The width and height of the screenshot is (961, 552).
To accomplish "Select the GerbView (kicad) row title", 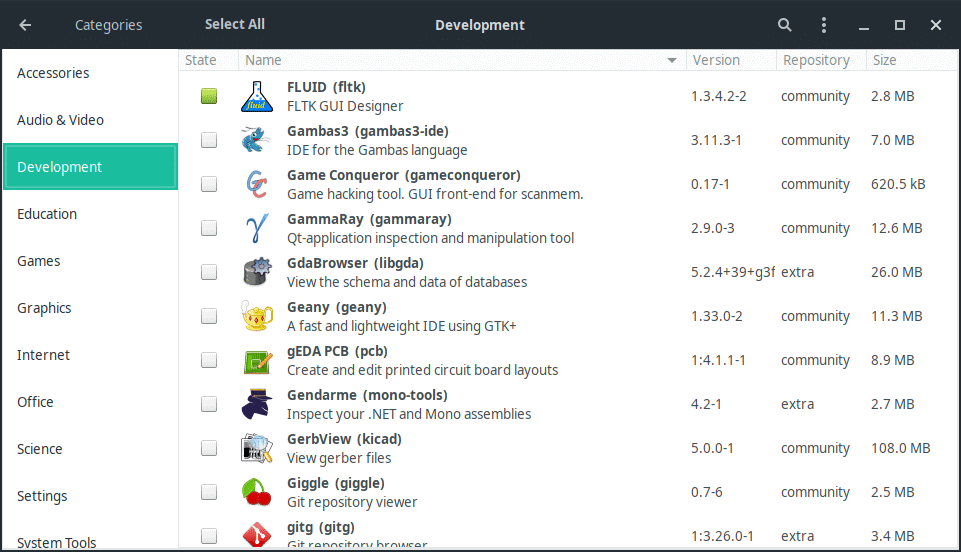I will click(x=344, y=439).
